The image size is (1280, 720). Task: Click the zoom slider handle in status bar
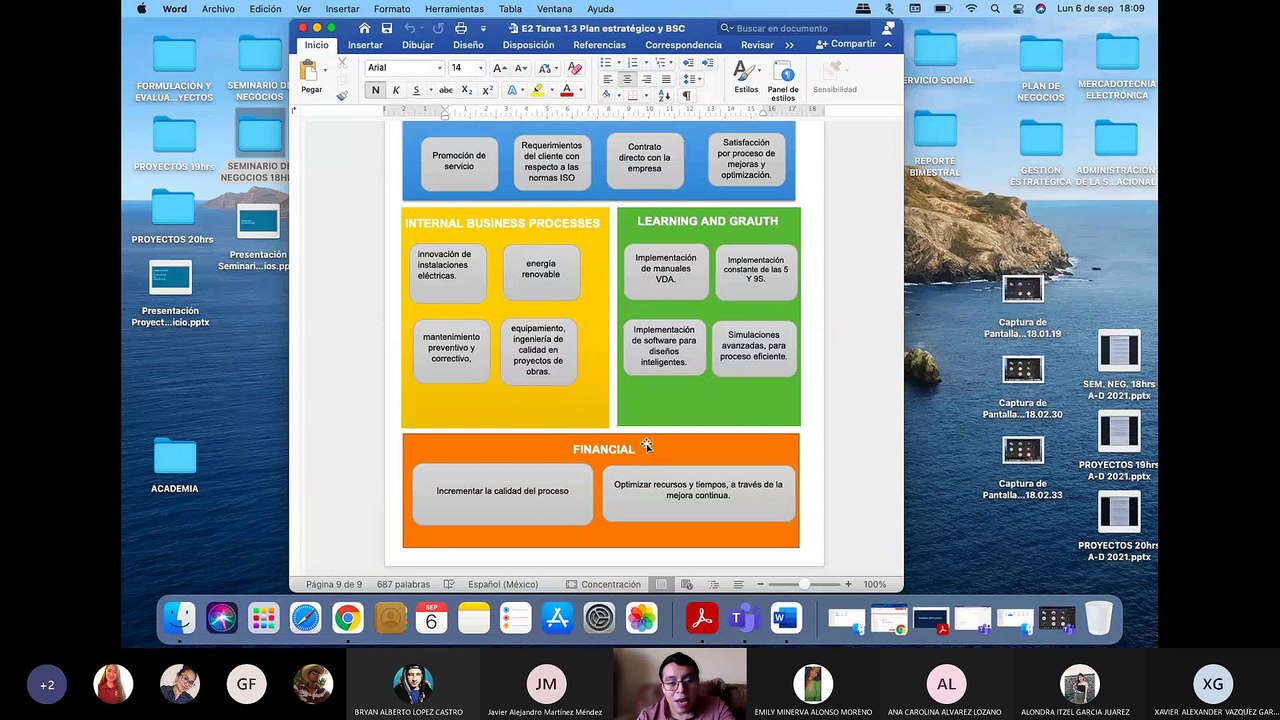803,584
